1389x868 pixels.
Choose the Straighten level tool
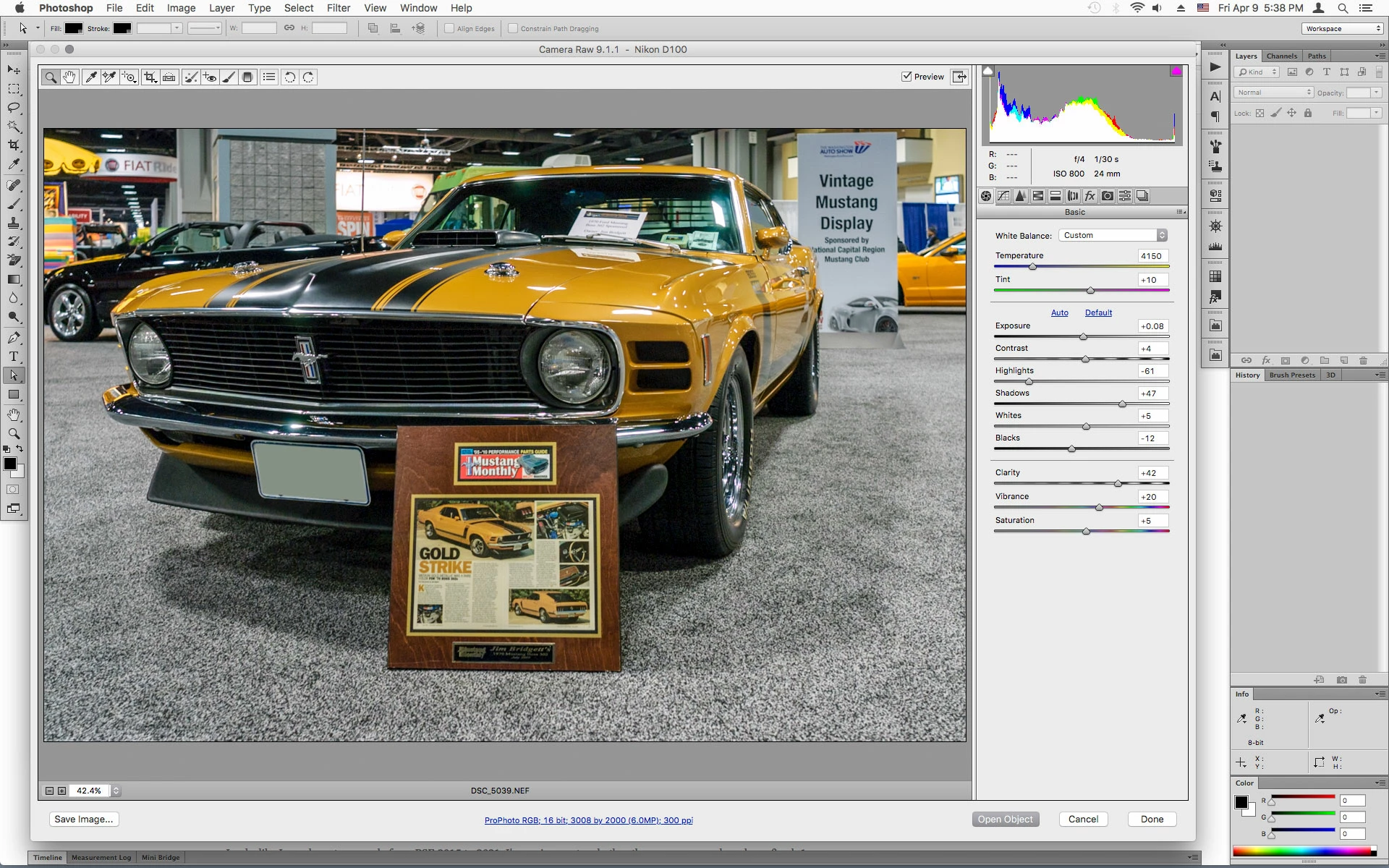pos(169,77)
